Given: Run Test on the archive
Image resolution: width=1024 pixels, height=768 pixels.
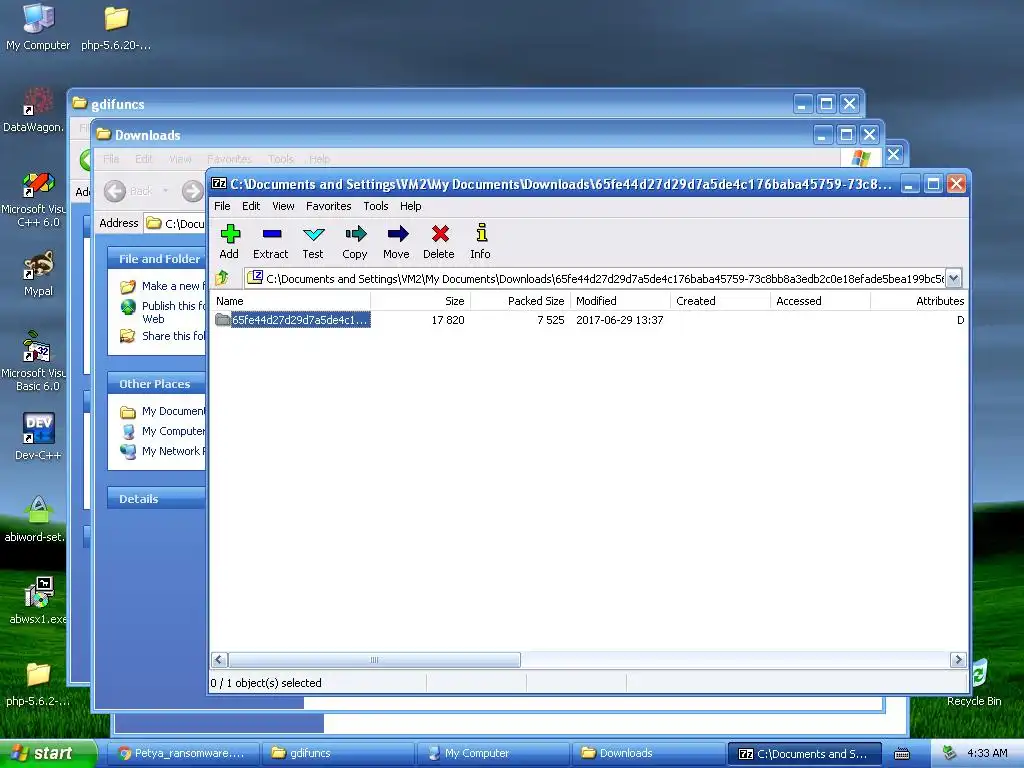Looking at the screenshot, I should [x=313, y=242].
